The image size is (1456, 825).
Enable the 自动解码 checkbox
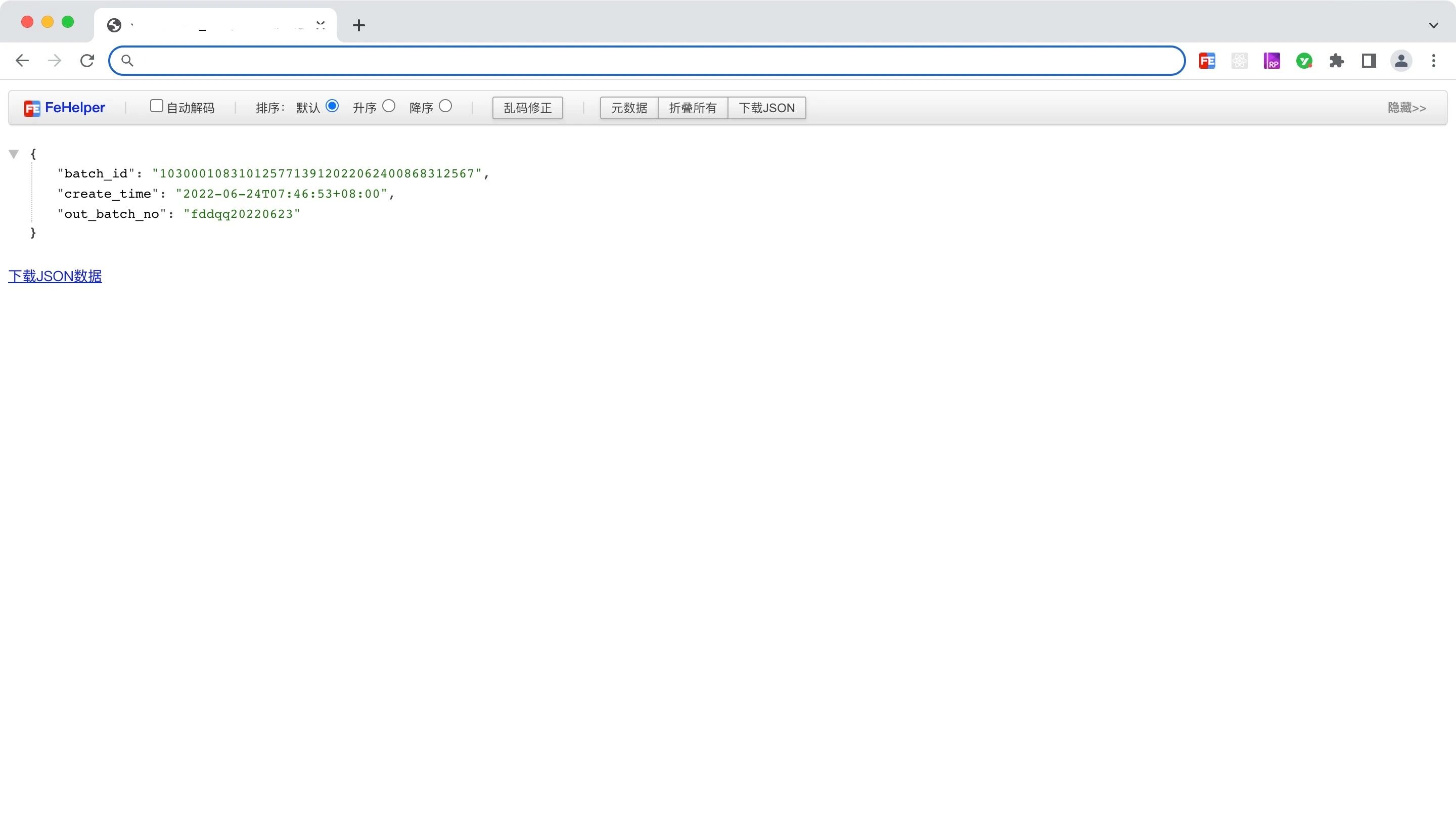(156, 106)
